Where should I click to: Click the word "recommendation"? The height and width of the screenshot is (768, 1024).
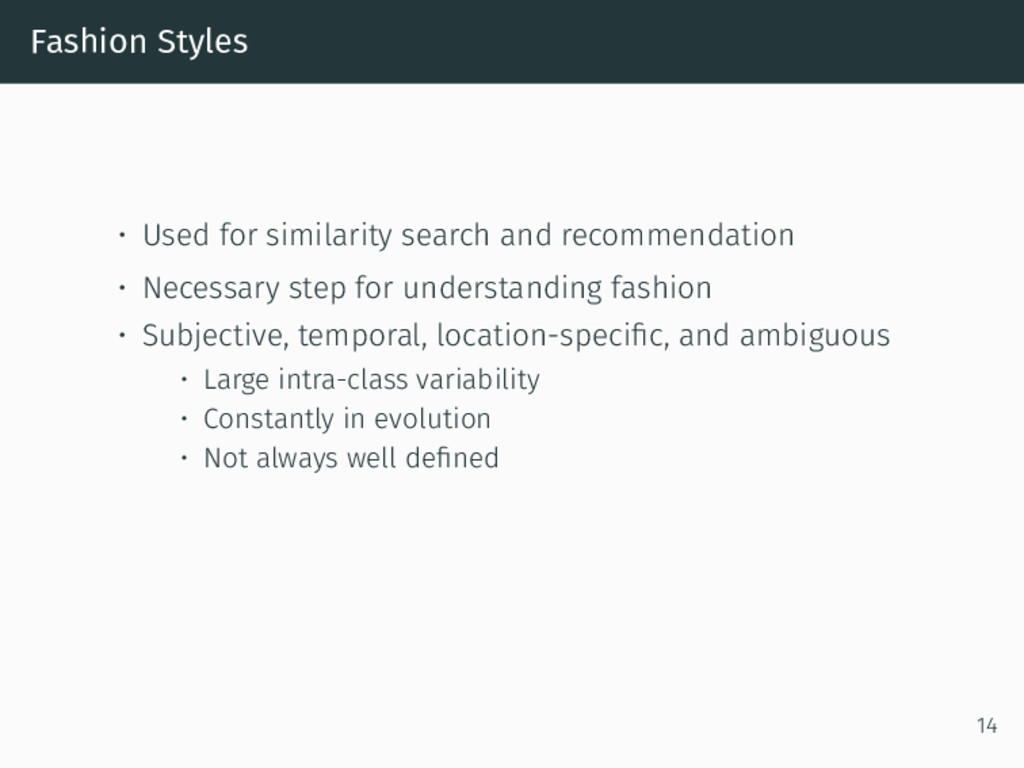tap(677, 235)
